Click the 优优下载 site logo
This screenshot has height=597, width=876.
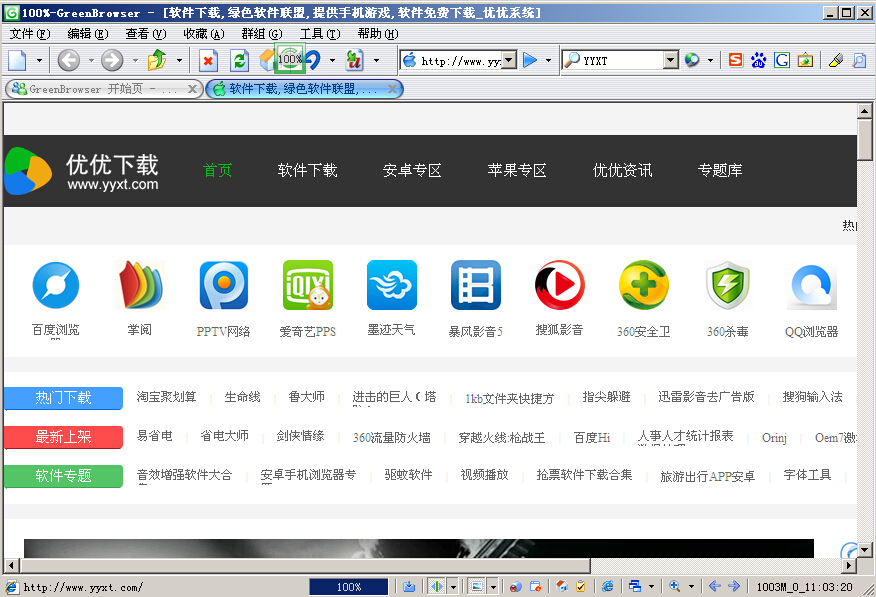pyautogui.click(x=82, y=171)
